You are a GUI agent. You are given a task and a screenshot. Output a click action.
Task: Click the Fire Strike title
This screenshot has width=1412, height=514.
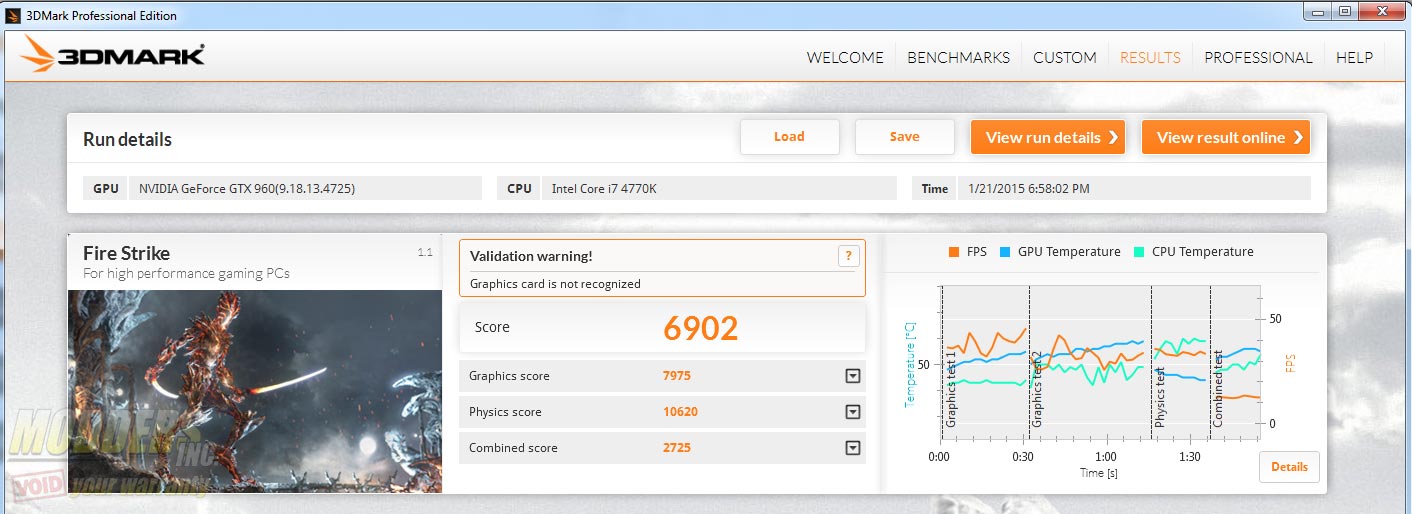pyautogui.click(x=126, y=253)
